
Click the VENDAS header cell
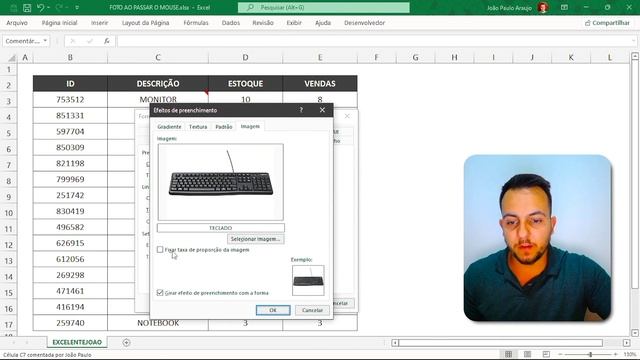320,84
